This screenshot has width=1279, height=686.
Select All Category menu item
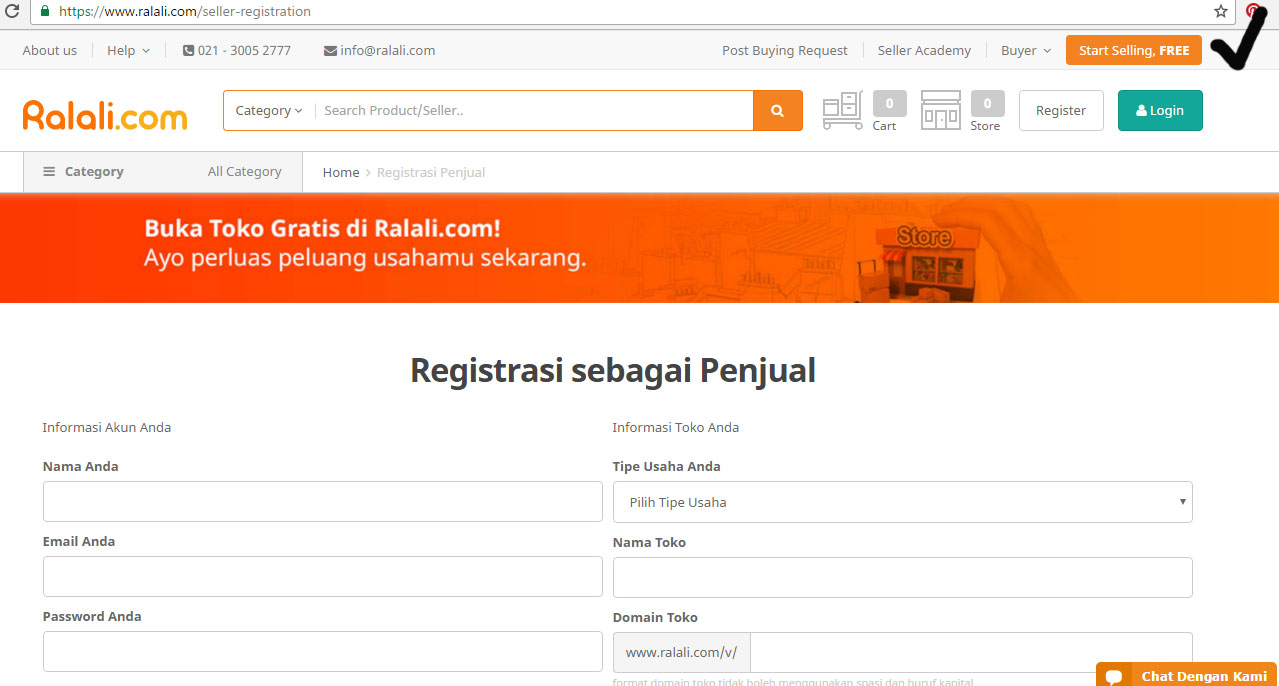(x=244, y=172)
